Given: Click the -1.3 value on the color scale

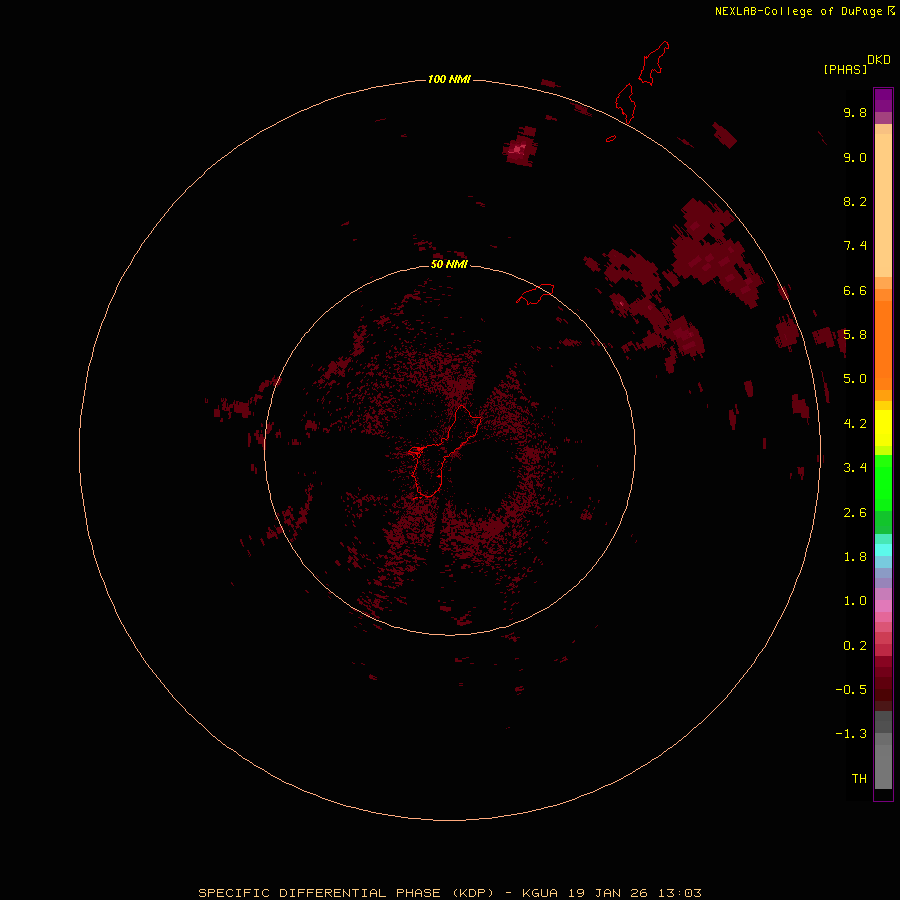Looking at the screenshot, I should 851,734.
